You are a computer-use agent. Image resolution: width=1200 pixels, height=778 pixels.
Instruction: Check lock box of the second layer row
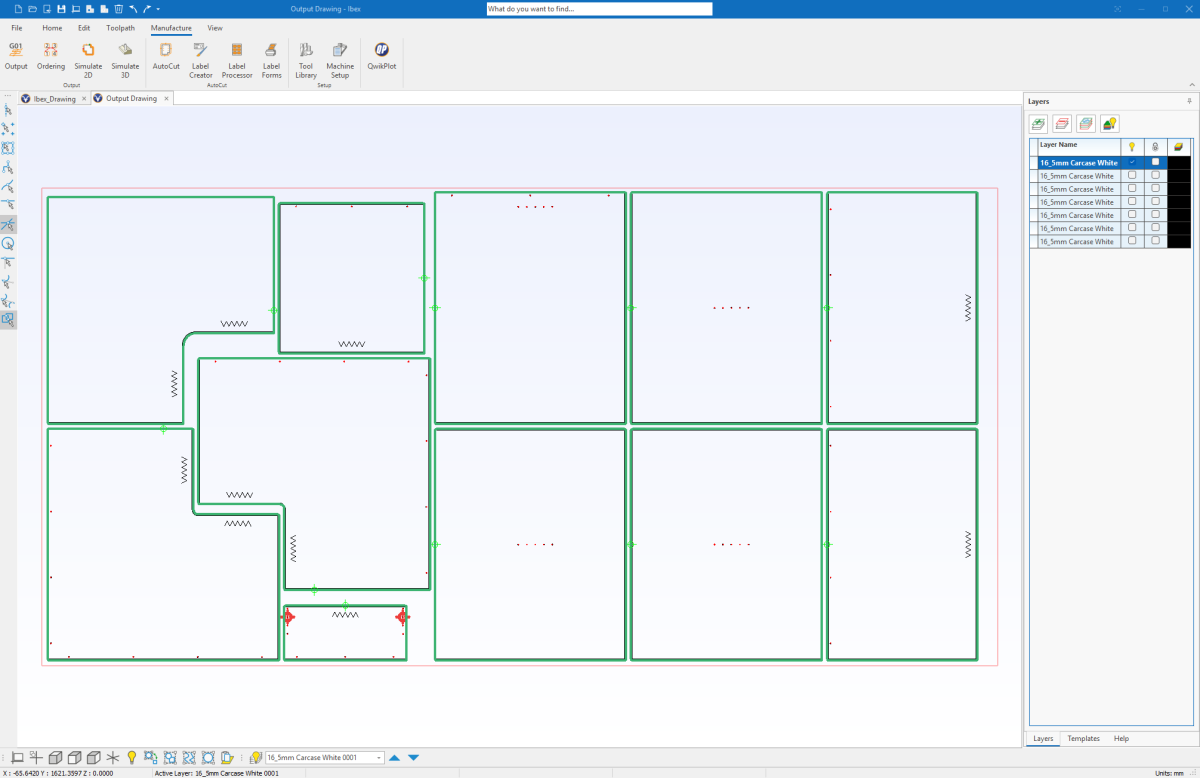[x=1156, y=175]
